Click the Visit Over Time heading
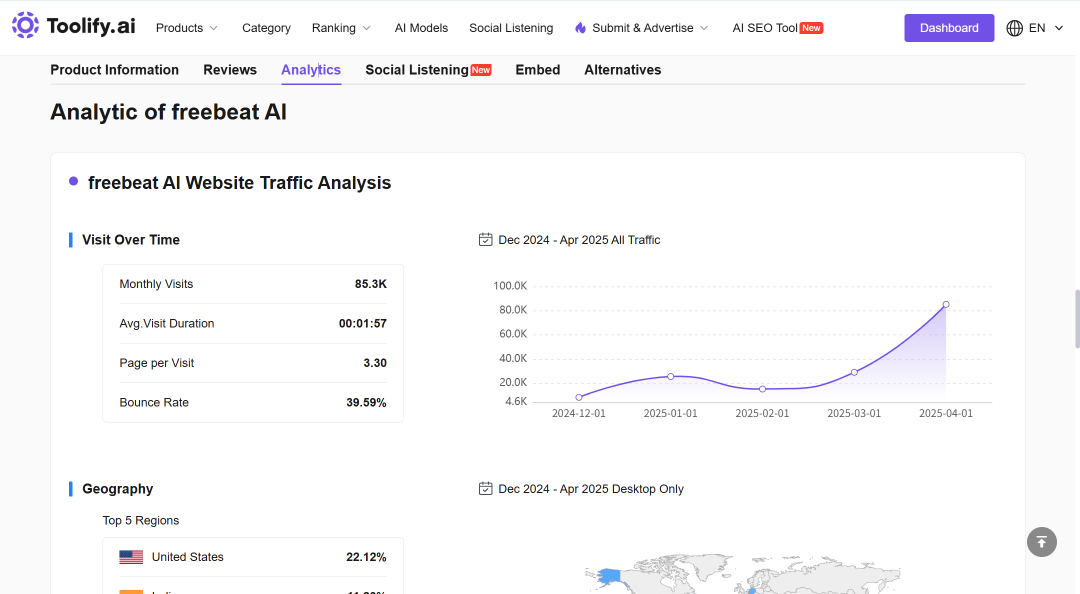 [x=131, y=240]
